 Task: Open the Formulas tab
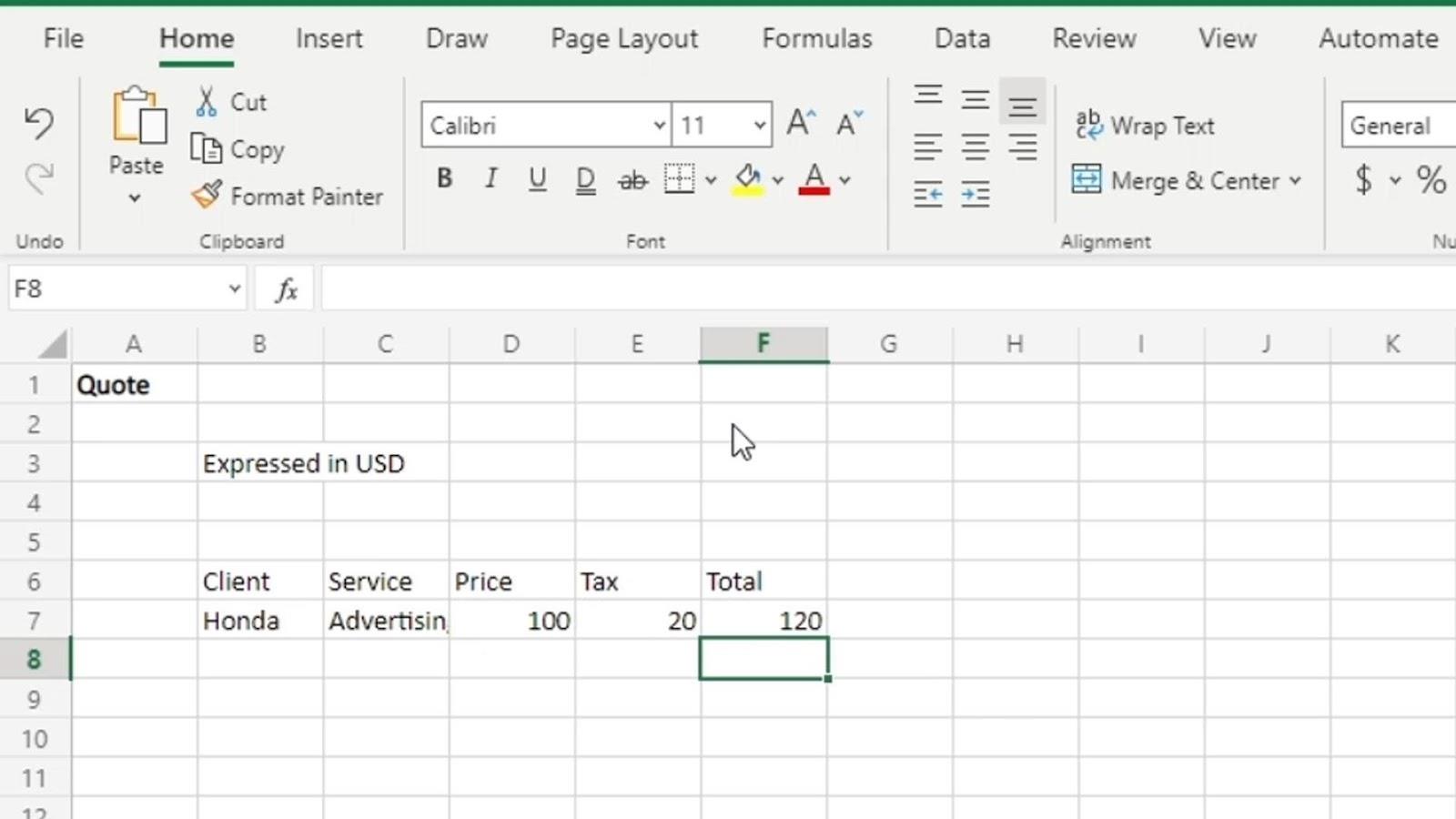[x=817, y=38]
